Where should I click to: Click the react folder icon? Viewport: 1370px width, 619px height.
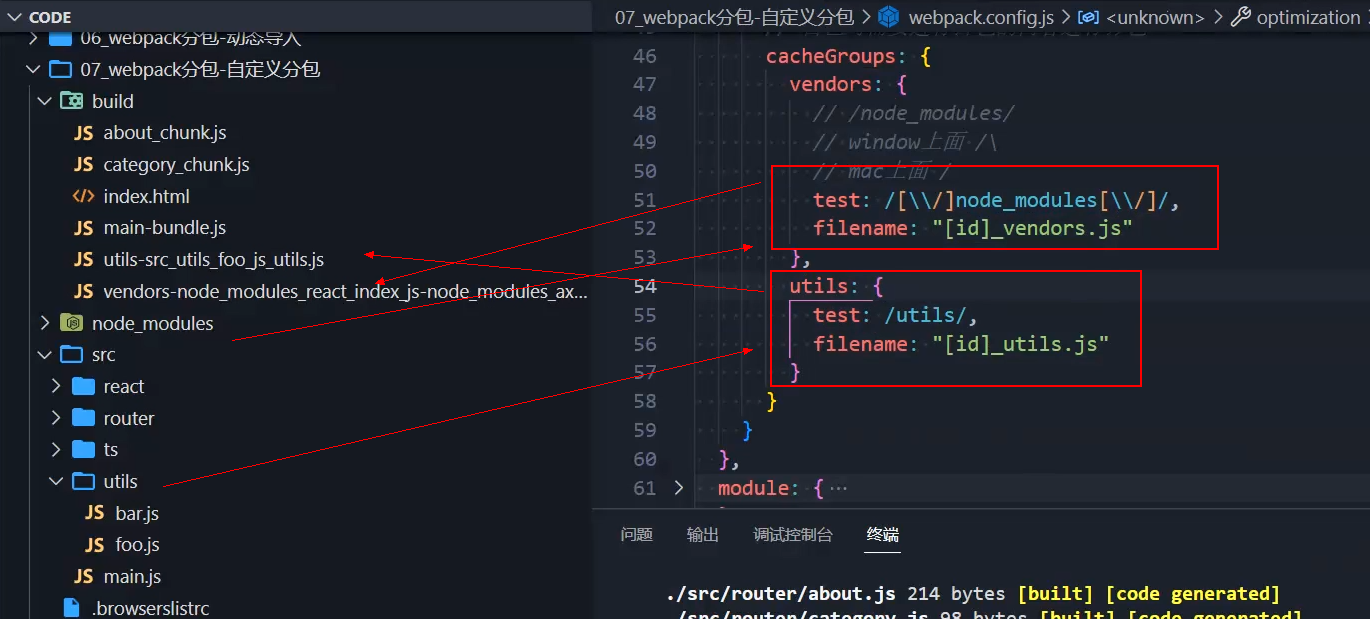(x=84, y=386)
